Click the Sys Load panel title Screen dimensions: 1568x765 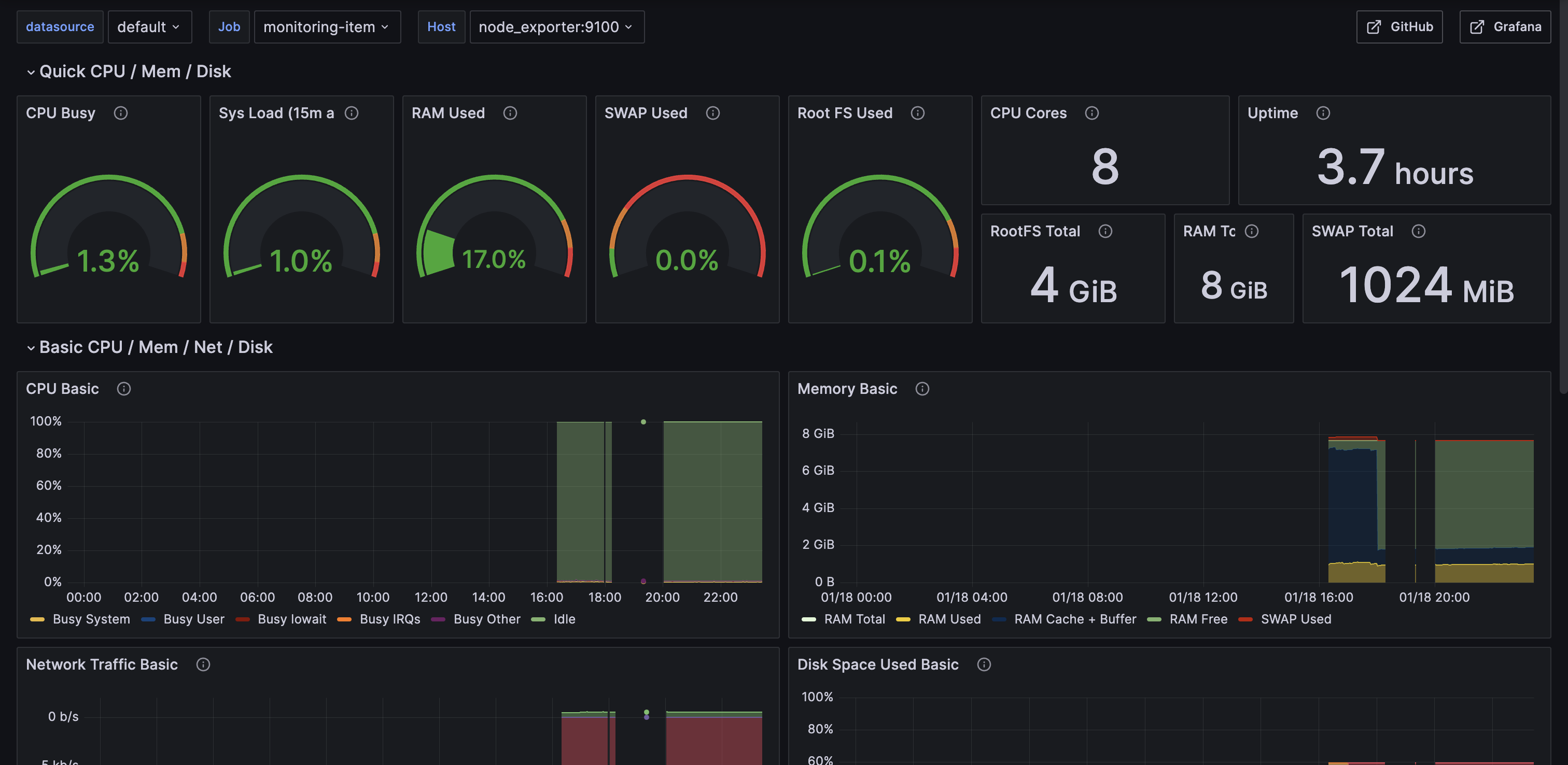click(276, 113)
